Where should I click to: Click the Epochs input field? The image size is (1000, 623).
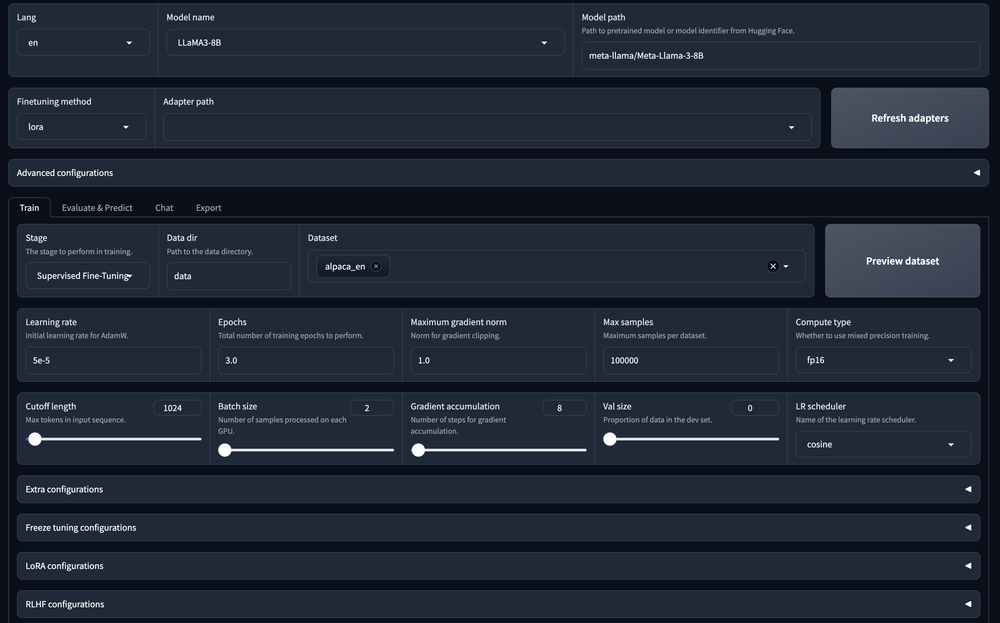click(306, 360)
